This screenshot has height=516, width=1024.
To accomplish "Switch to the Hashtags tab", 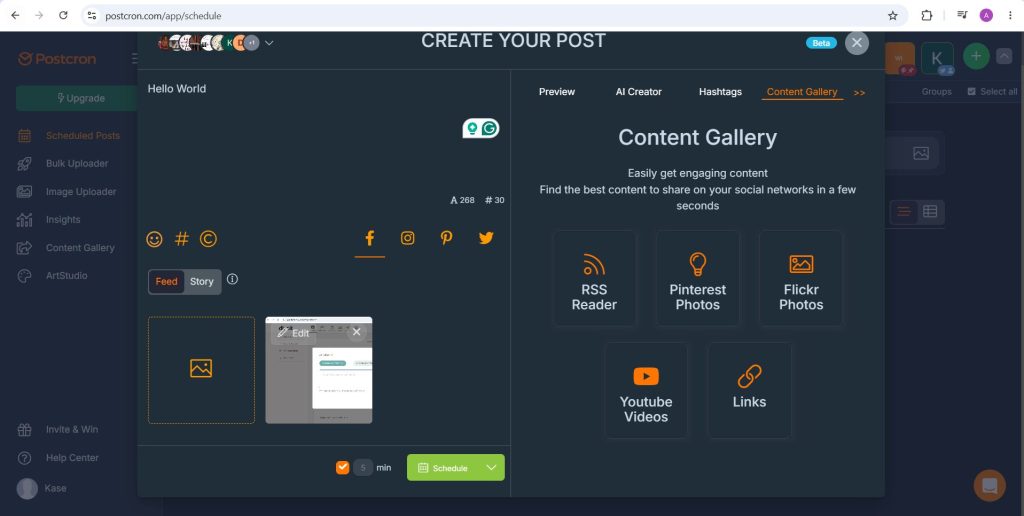I will tap(720, 92).
